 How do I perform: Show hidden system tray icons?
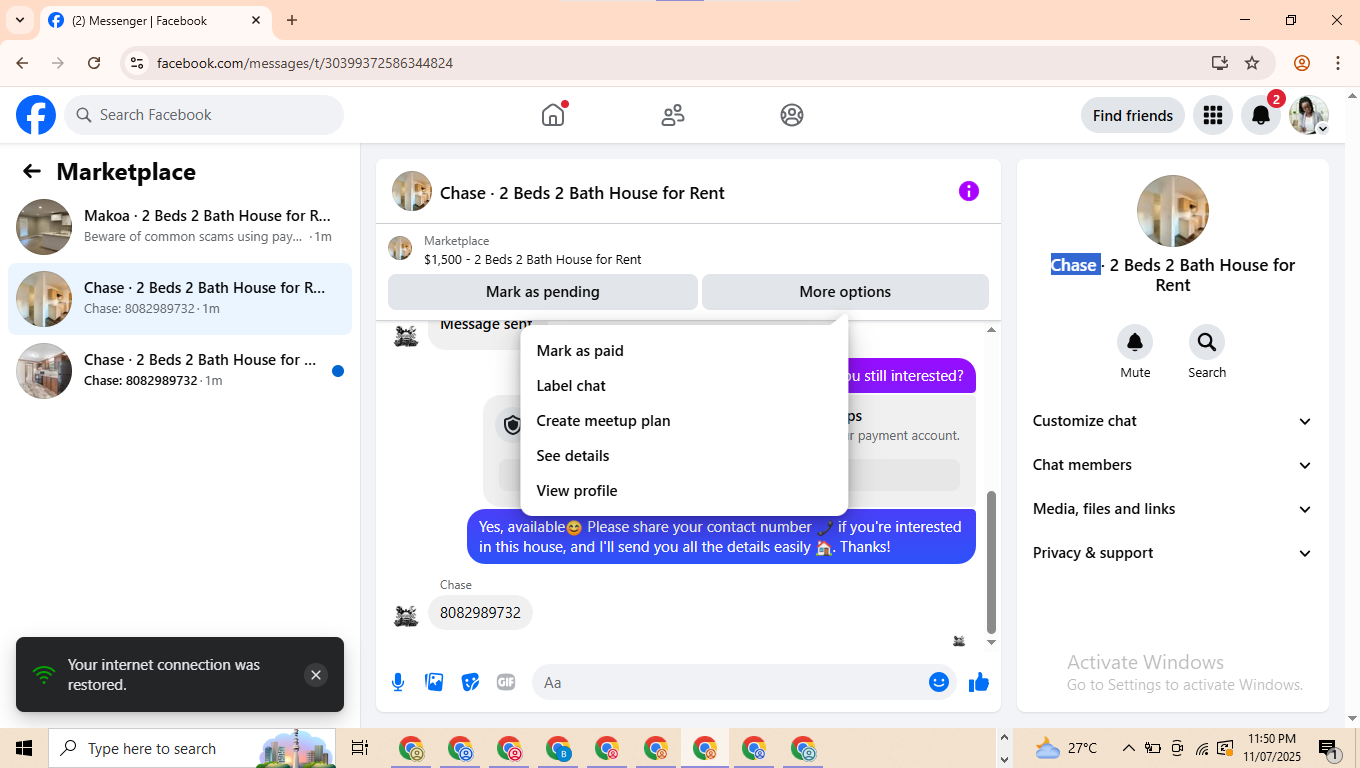pyautogui.click(x=1129, y=748)
